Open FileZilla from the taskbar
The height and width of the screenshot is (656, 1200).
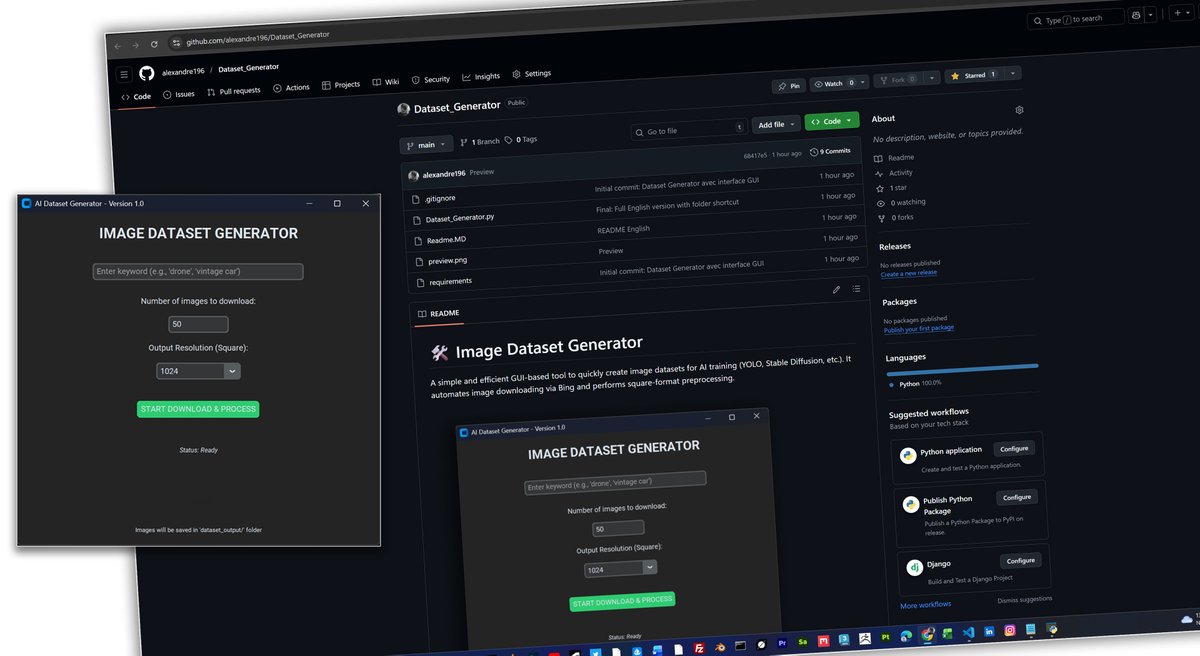[x=699, y=648]
